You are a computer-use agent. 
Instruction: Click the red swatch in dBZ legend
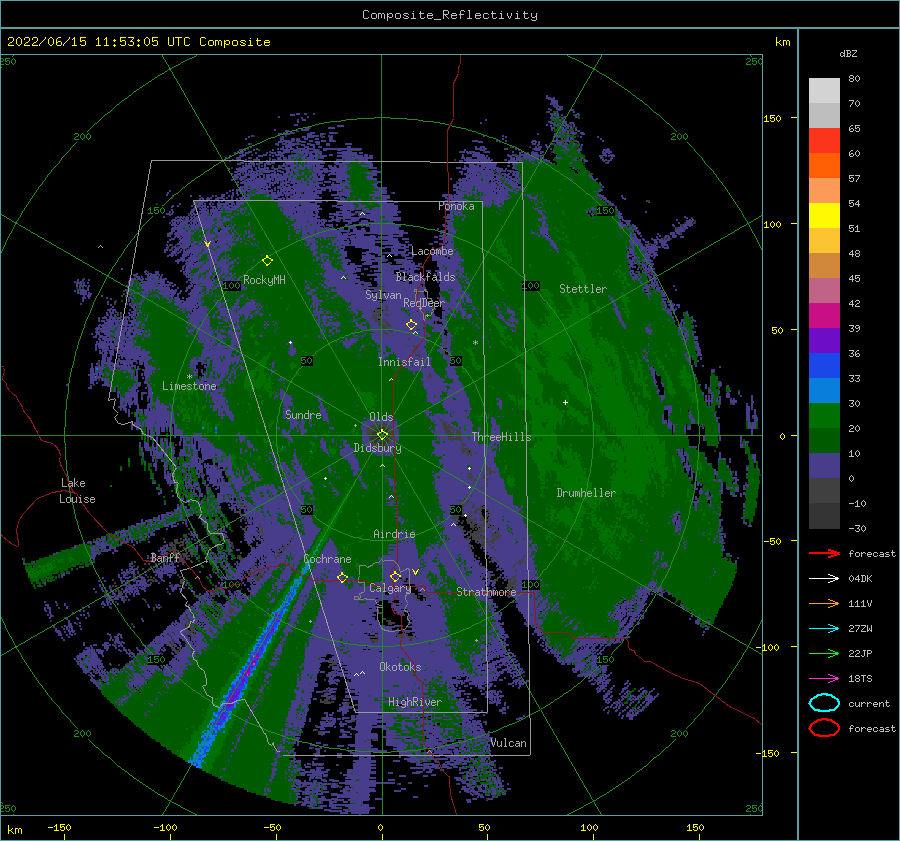pos(824,140)
